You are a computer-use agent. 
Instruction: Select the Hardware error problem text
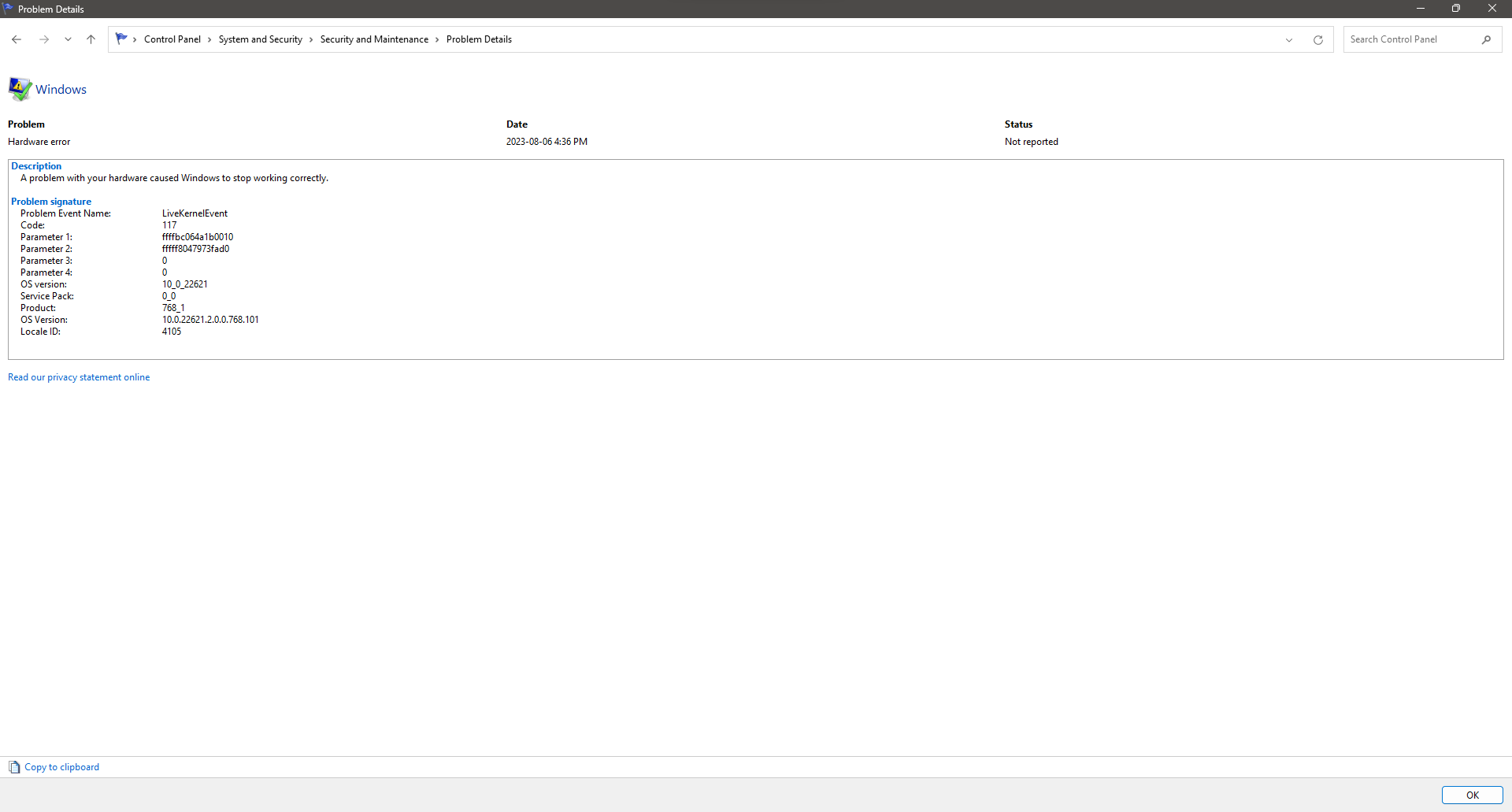point(39,142)
